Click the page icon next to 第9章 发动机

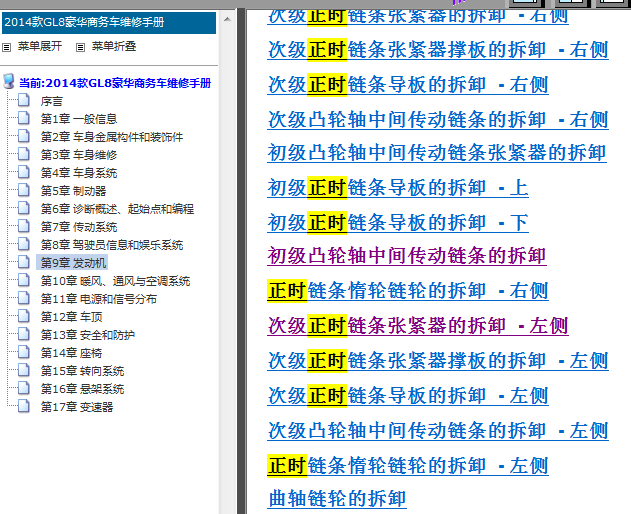pos(24,262)
